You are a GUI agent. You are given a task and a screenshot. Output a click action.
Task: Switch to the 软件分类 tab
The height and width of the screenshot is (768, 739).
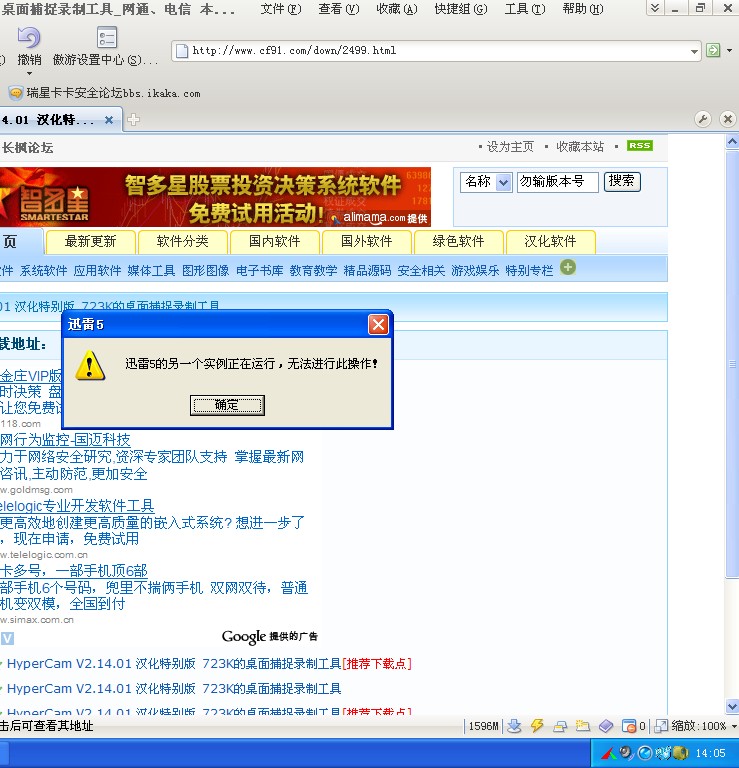pos(183,241)
